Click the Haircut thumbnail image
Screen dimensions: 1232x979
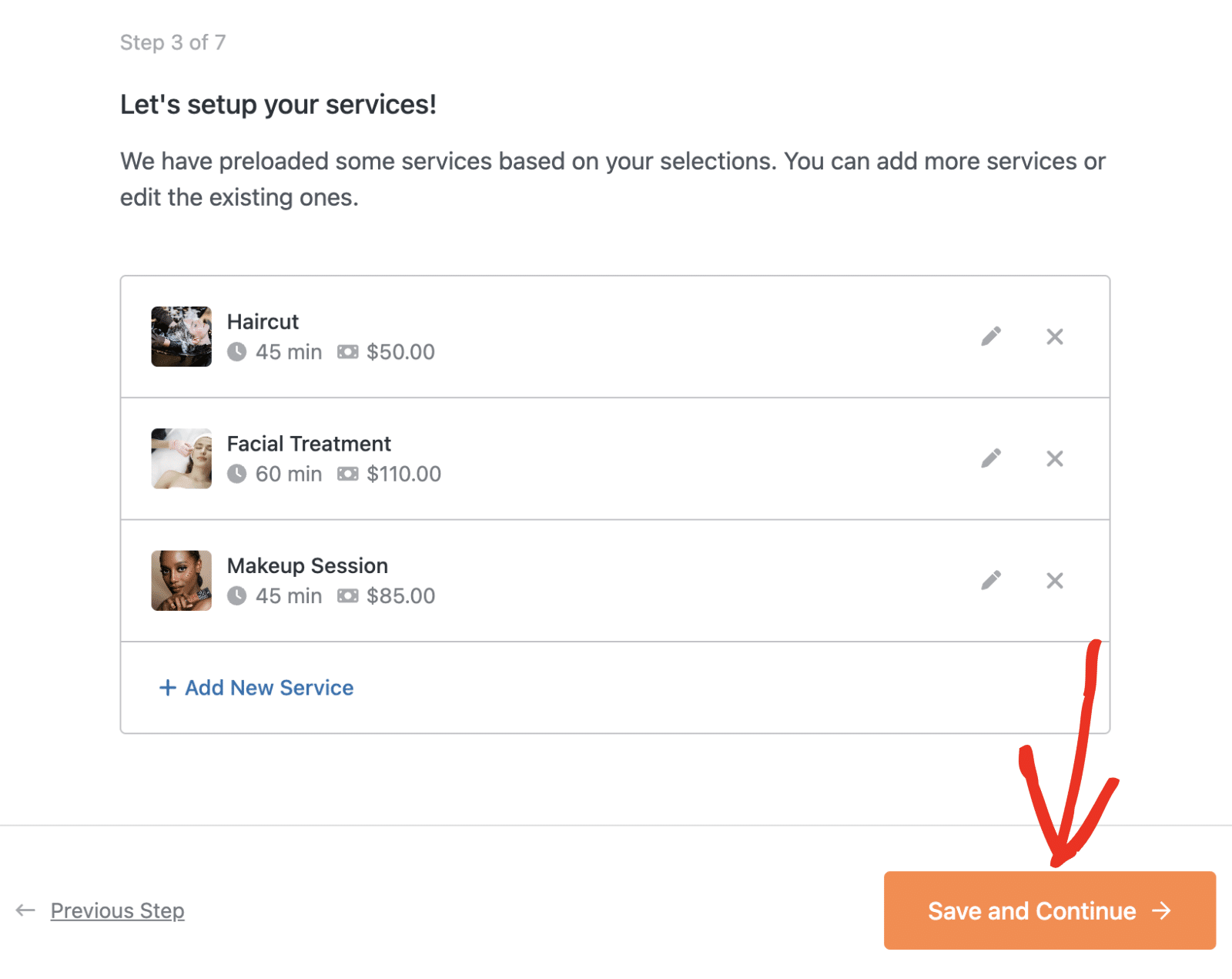coord(181,337)
